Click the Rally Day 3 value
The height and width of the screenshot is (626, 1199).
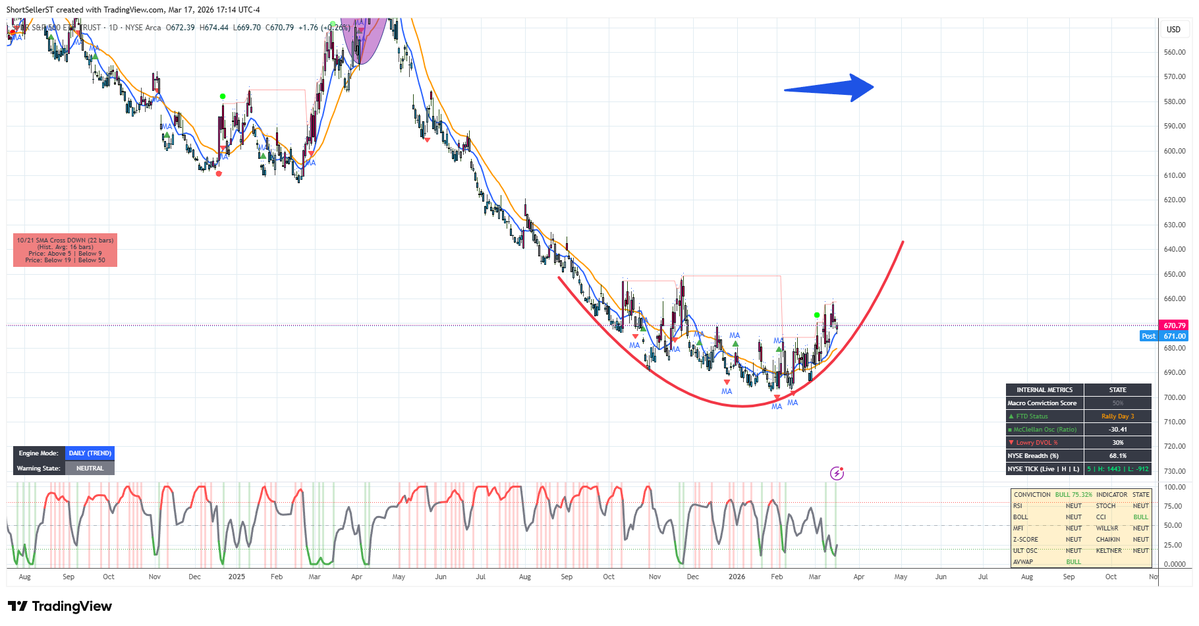[x=1117, y=416]
